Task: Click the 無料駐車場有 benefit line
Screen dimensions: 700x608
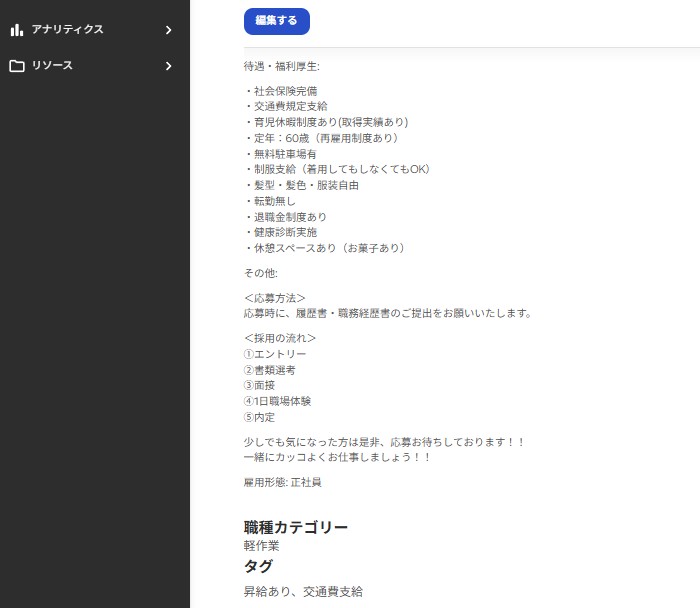Action: pyautogui.click(x=280, y=154)
